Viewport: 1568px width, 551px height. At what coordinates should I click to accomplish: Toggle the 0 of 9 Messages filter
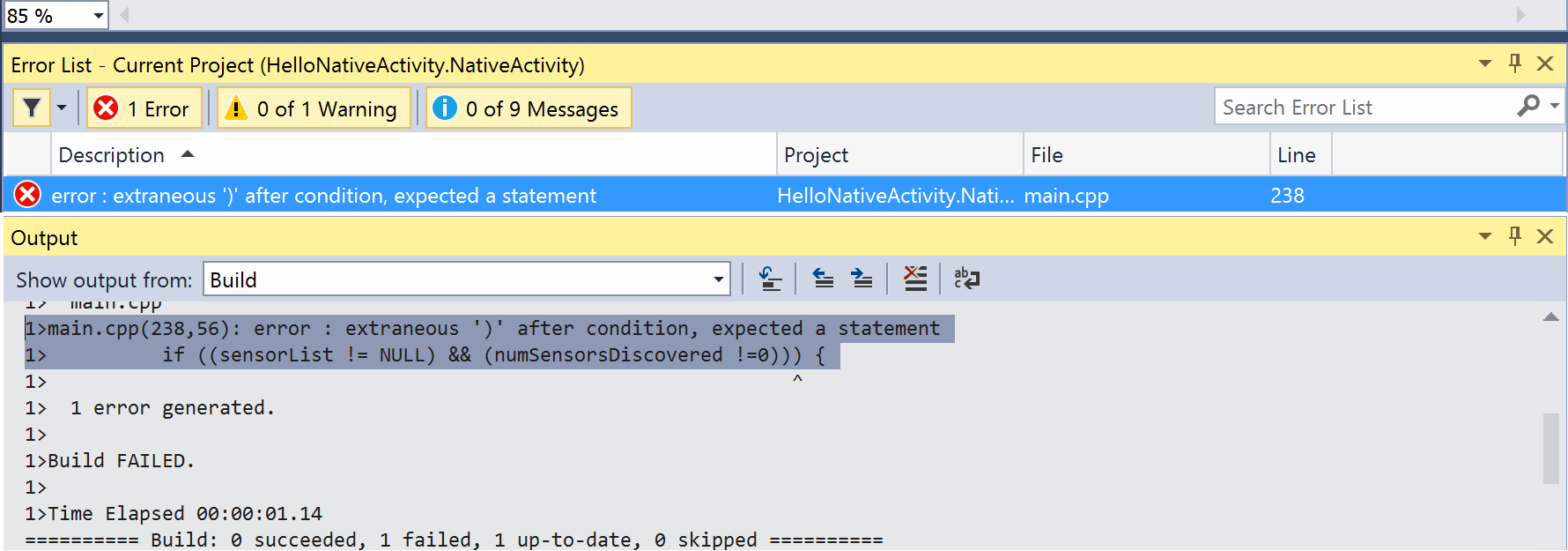pyautogui.click(x=529, y=108)
